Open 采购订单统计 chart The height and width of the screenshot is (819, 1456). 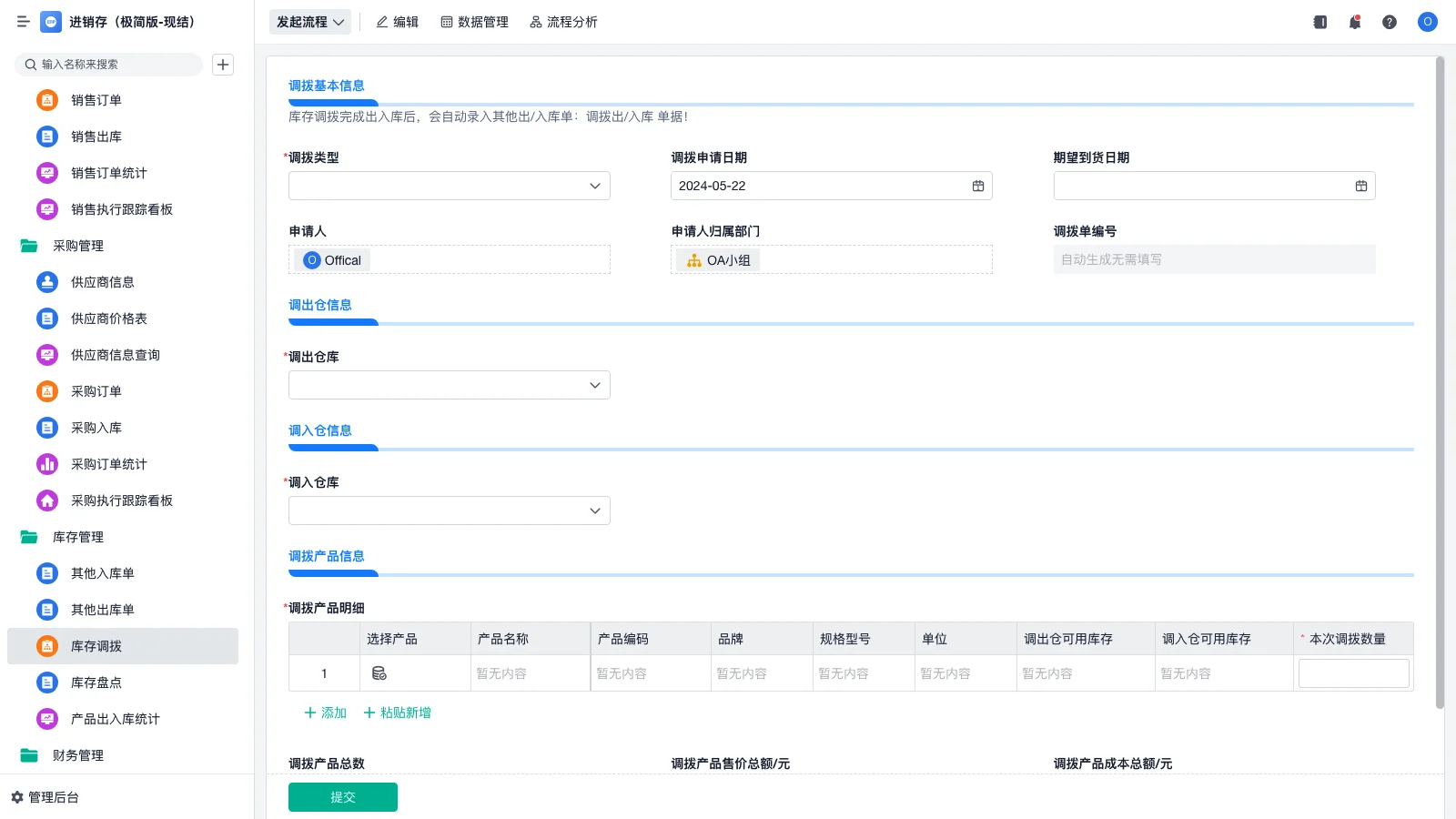point(123,464)
